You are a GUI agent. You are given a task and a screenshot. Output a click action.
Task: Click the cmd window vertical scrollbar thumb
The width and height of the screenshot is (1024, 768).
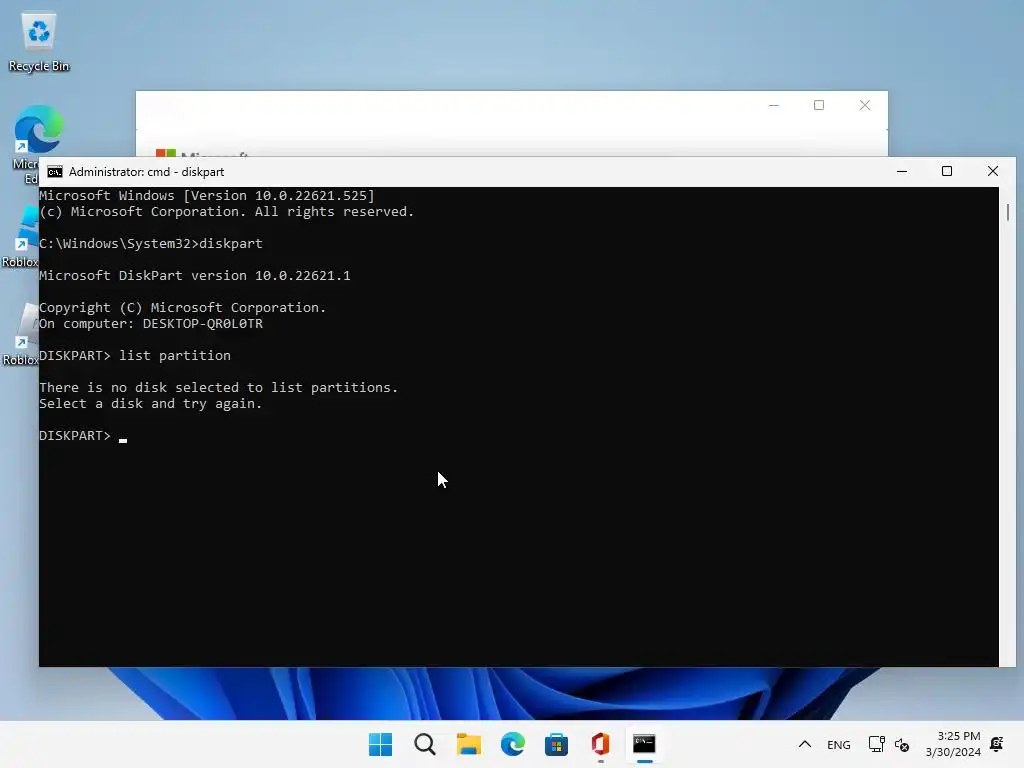[1008, 212]
